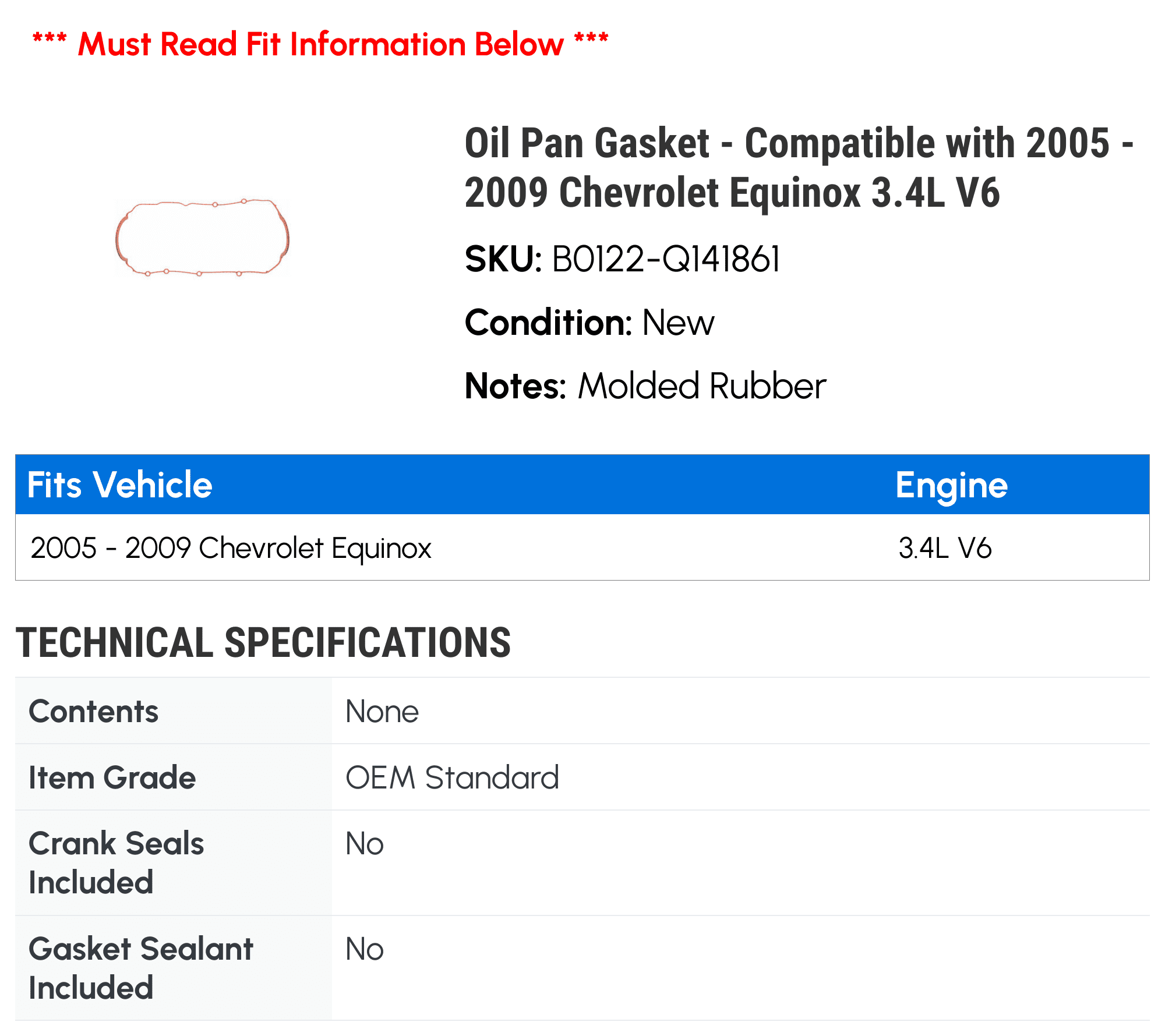
Task: Click the Condition New label
Action: click(589, 323)
